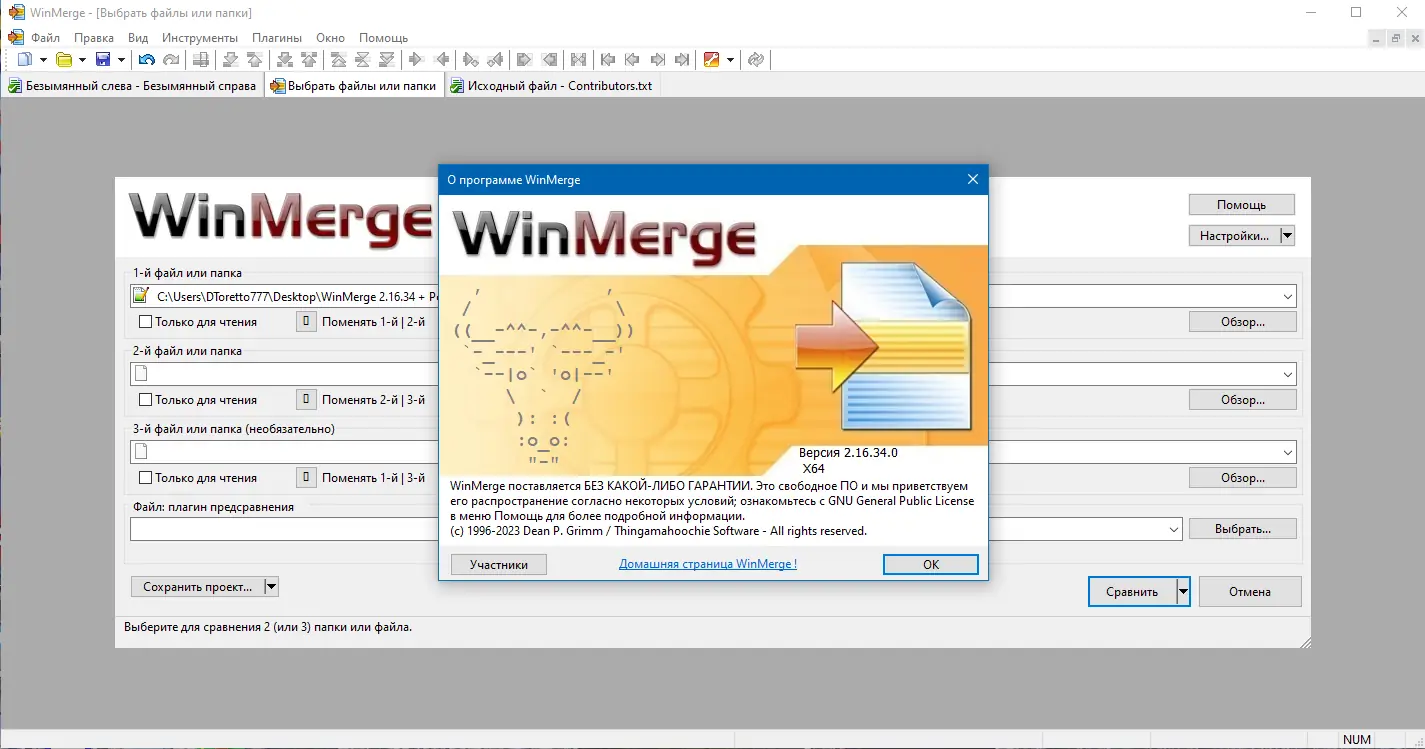1425x749 pixels.
Task: Expand the precompare plugin combo box
Action: [x=1174, y=529]
